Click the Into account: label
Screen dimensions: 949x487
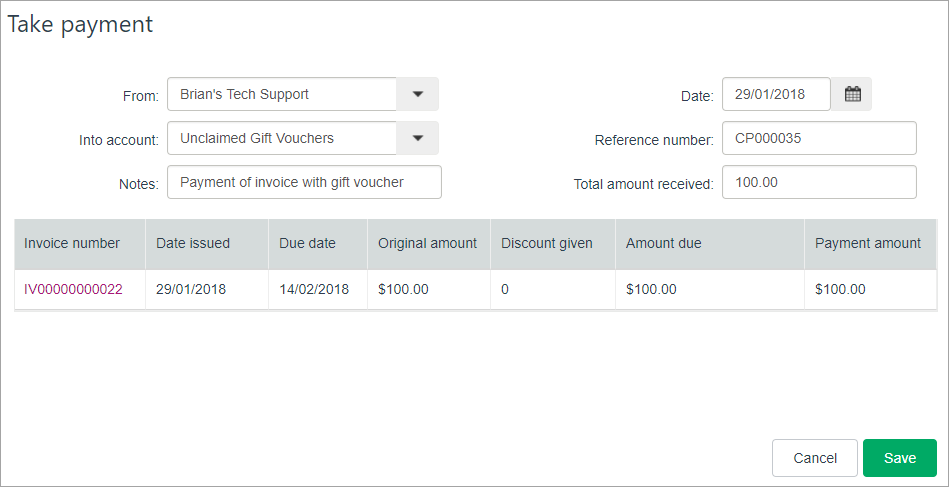[x=119, y=140]
